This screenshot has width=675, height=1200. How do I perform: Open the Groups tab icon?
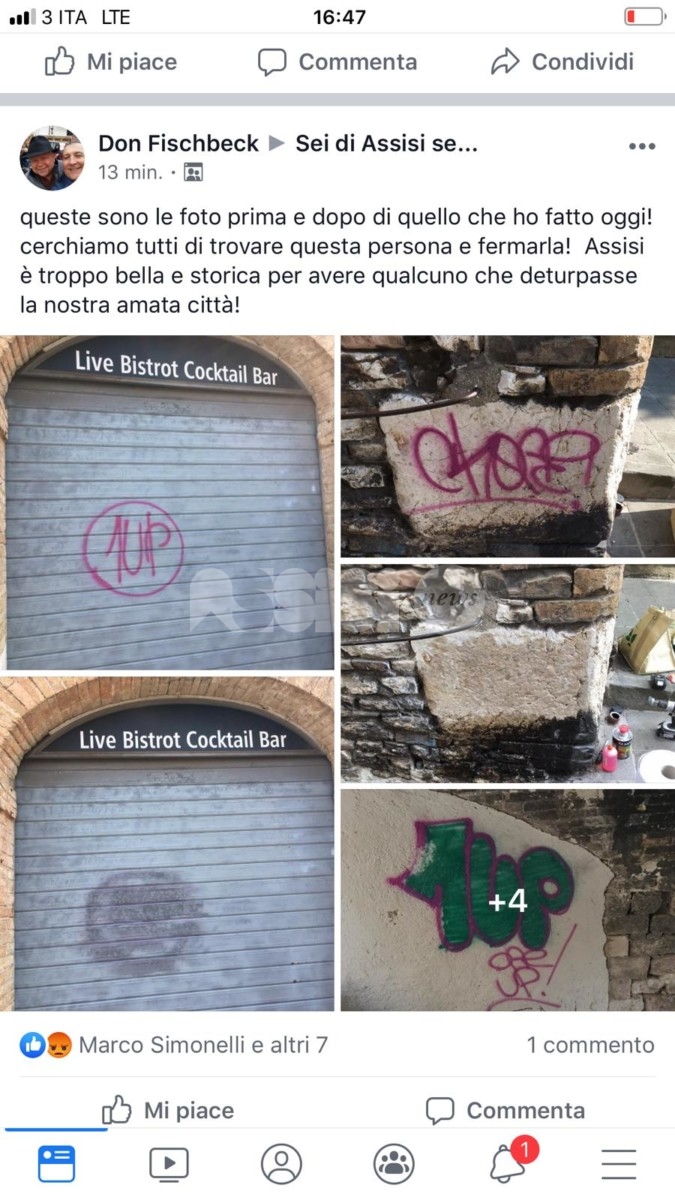[x=394, y=1164]
